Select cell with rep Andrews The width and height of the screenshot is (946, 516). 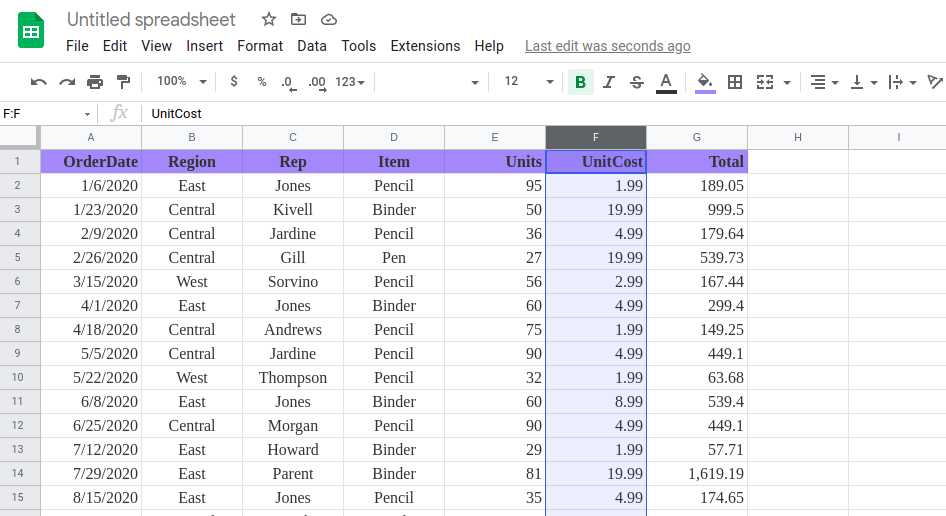point(293,330)
